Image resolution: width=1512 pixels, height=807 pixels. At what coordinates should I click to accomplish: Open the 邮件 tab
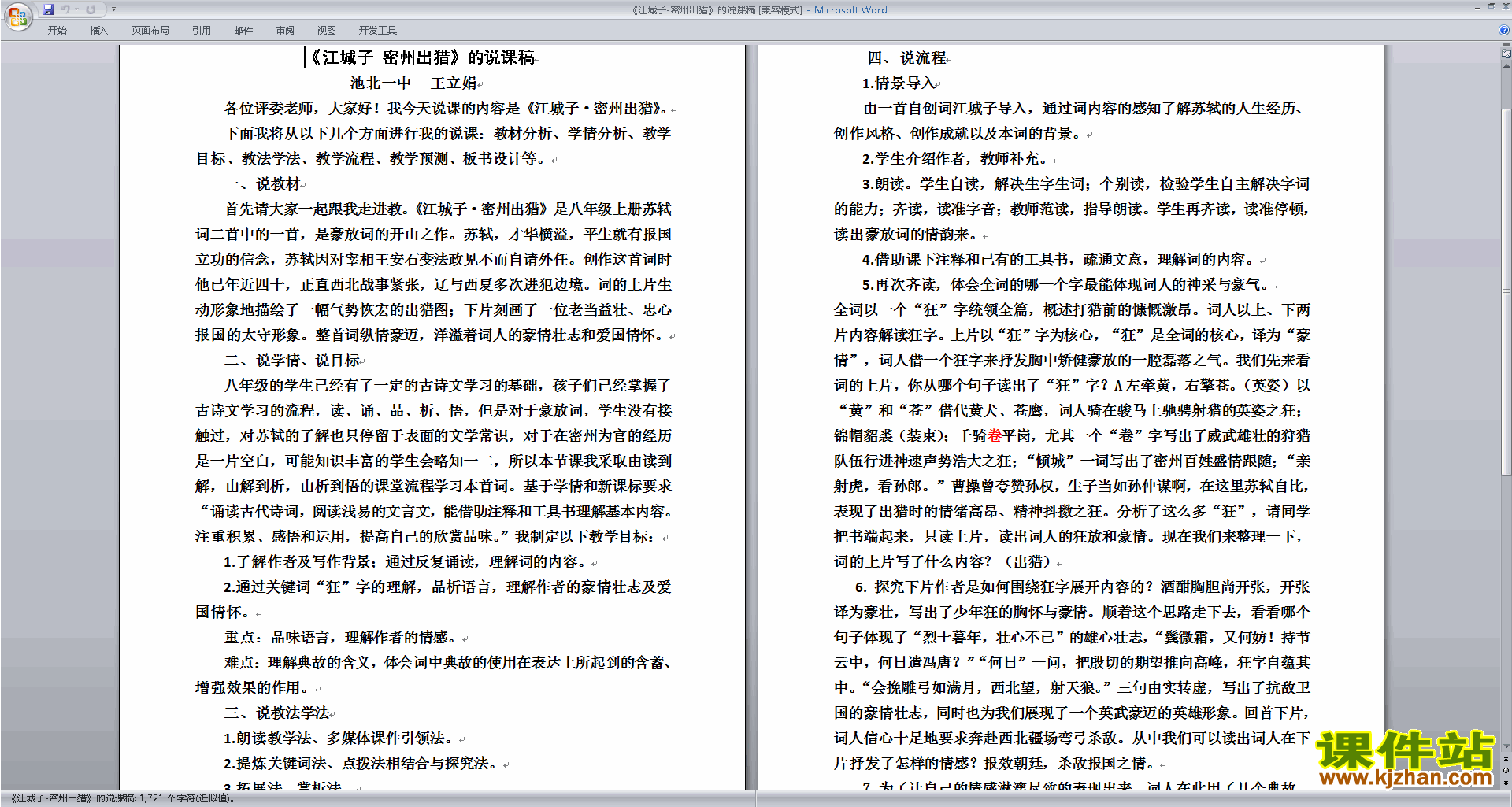(243, 30)
